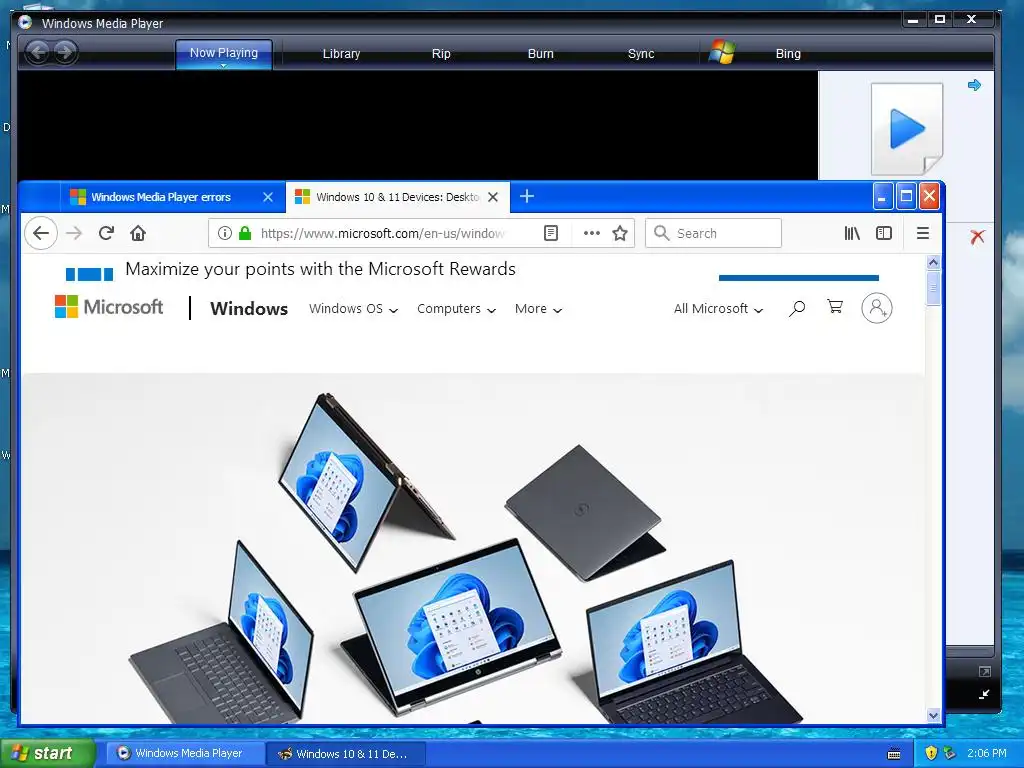The height and width of the screenshot is (768, 1024).
Task: Close the Windows Media Player errors tab
Action: point(268,197)
